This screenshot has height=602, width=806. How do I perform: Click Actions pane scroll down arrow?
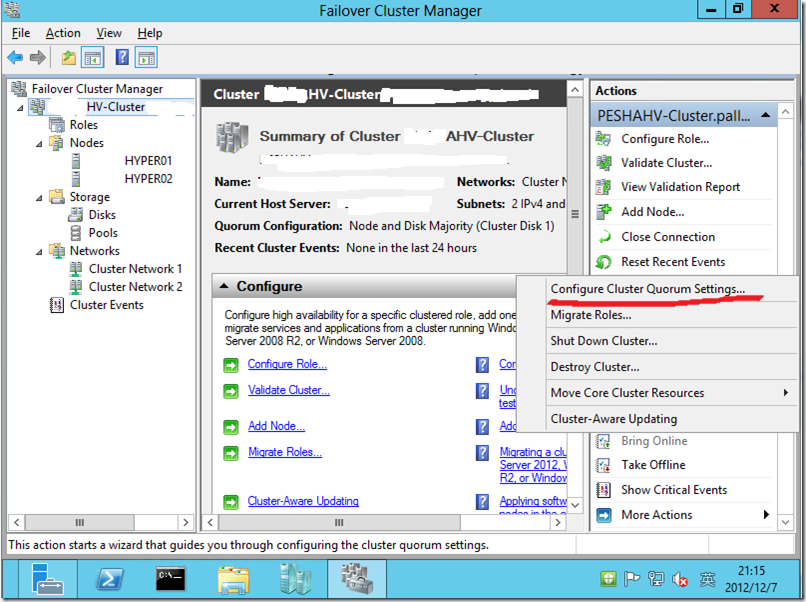click(785, 522)
